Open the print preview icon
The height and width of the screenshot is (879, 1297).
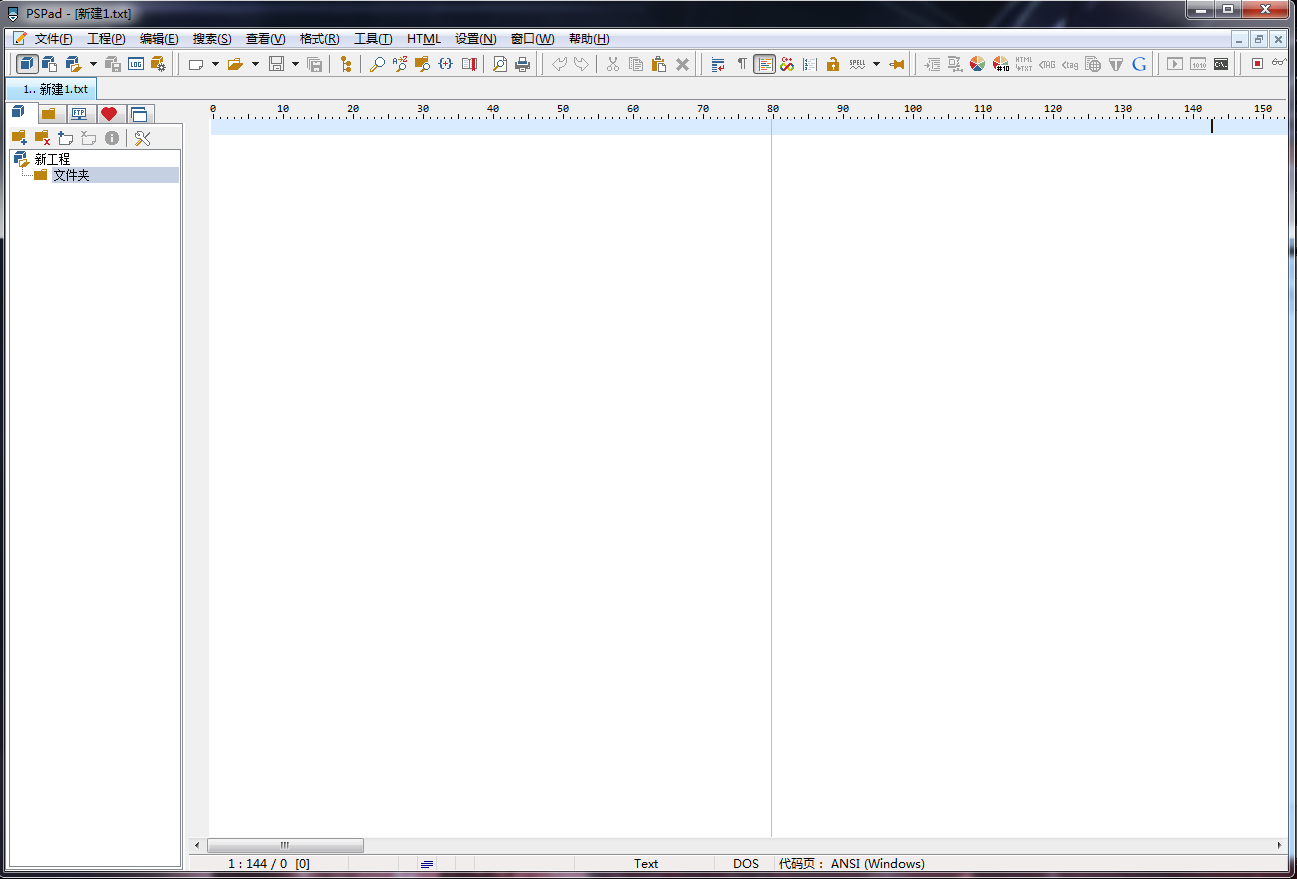[x=500, y=64]
